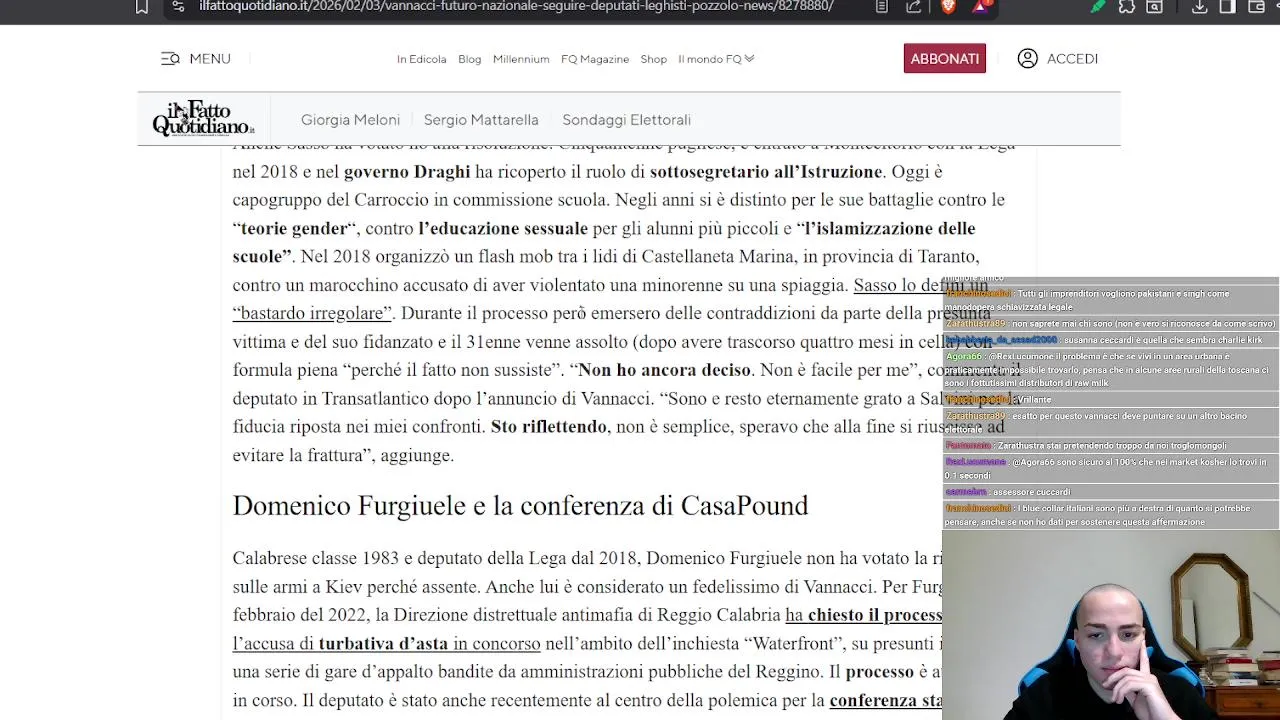This screenshot has width=1280, height=720.
Task: Open the Millennium link
Action: pos(521,59)
